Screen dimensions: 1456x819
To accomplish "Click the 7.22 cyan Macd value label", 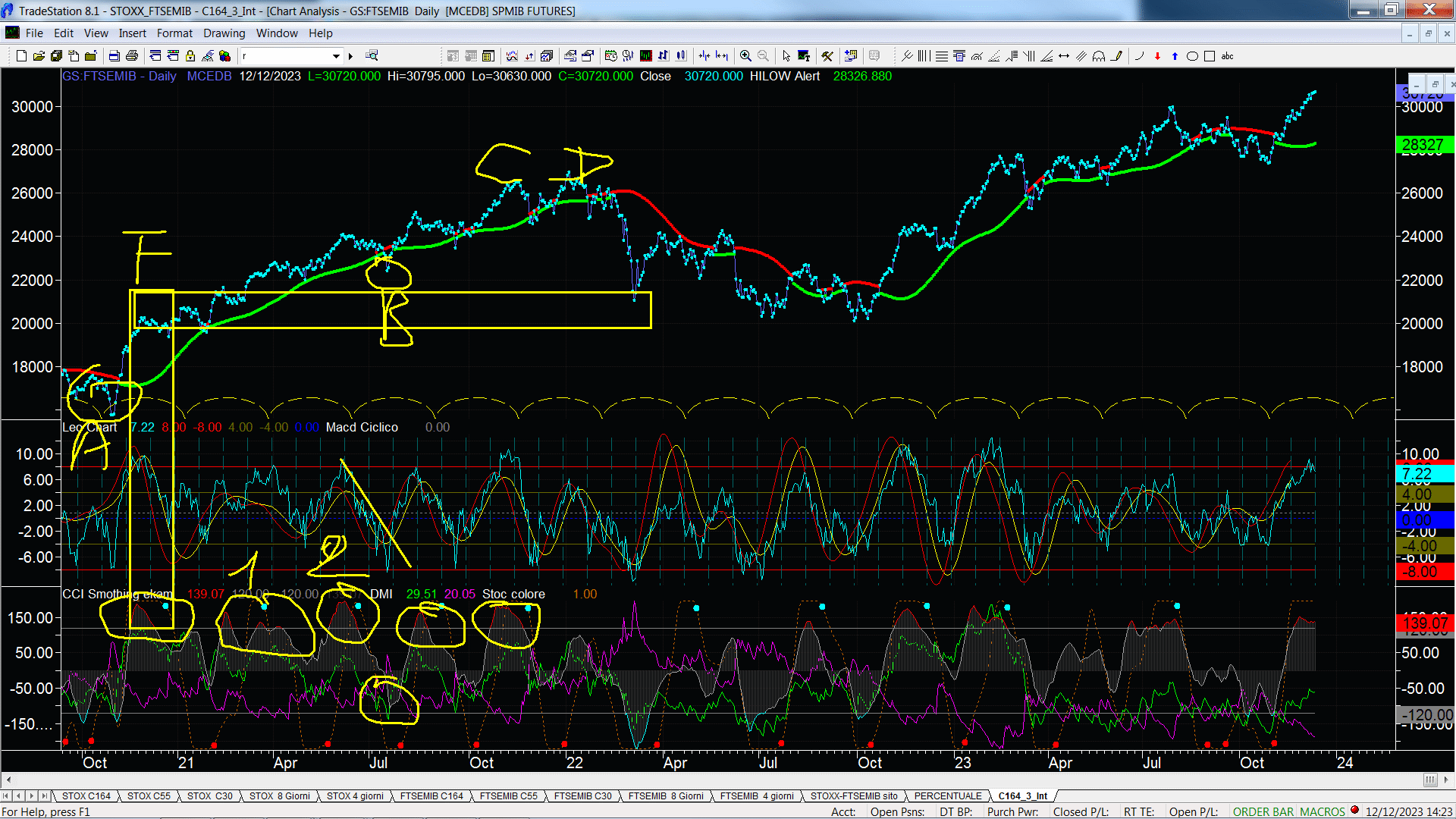I will 1424,474.
